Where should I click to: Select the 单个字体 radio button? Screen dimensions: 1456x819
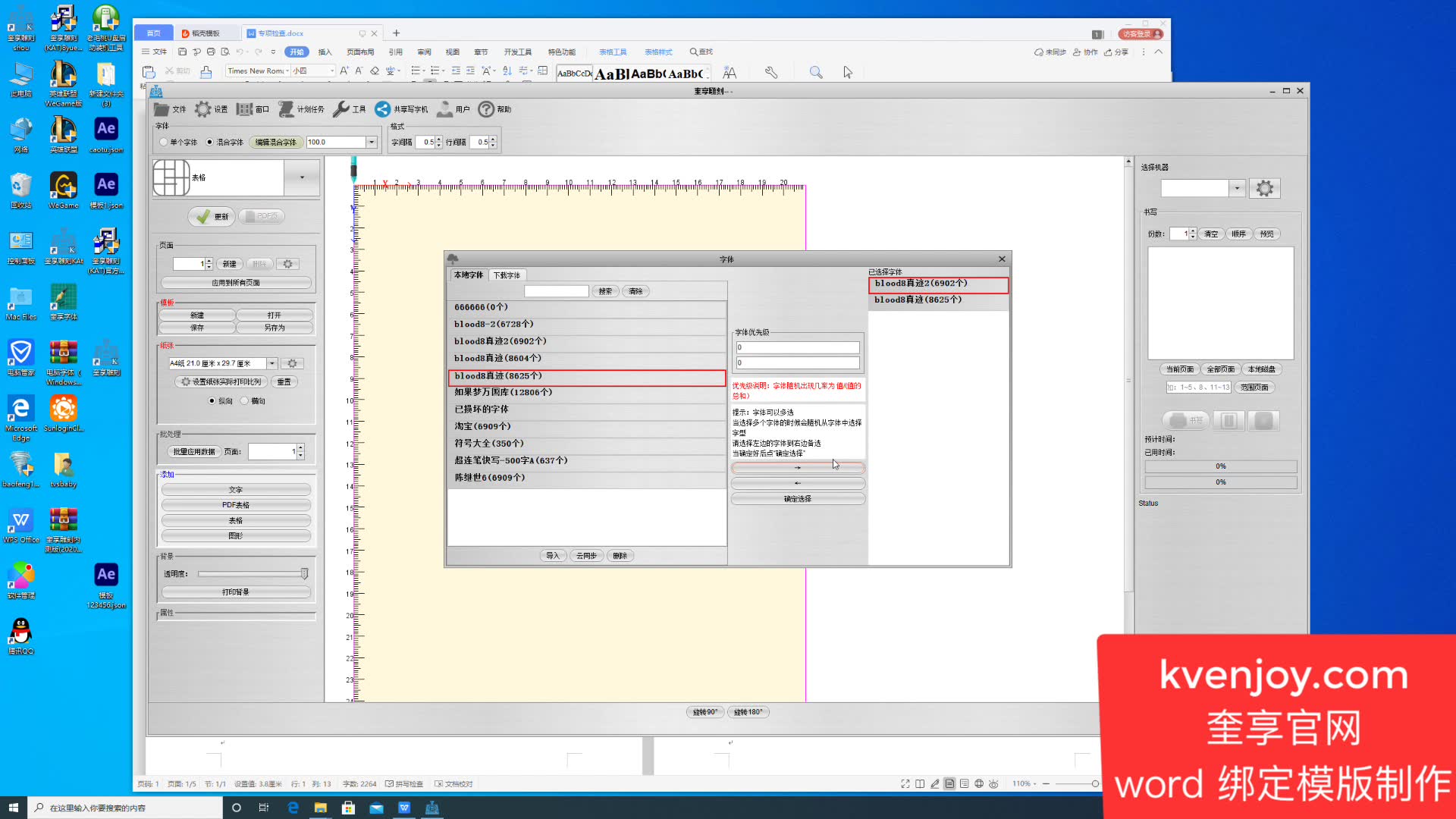click(x=164, y=142)
